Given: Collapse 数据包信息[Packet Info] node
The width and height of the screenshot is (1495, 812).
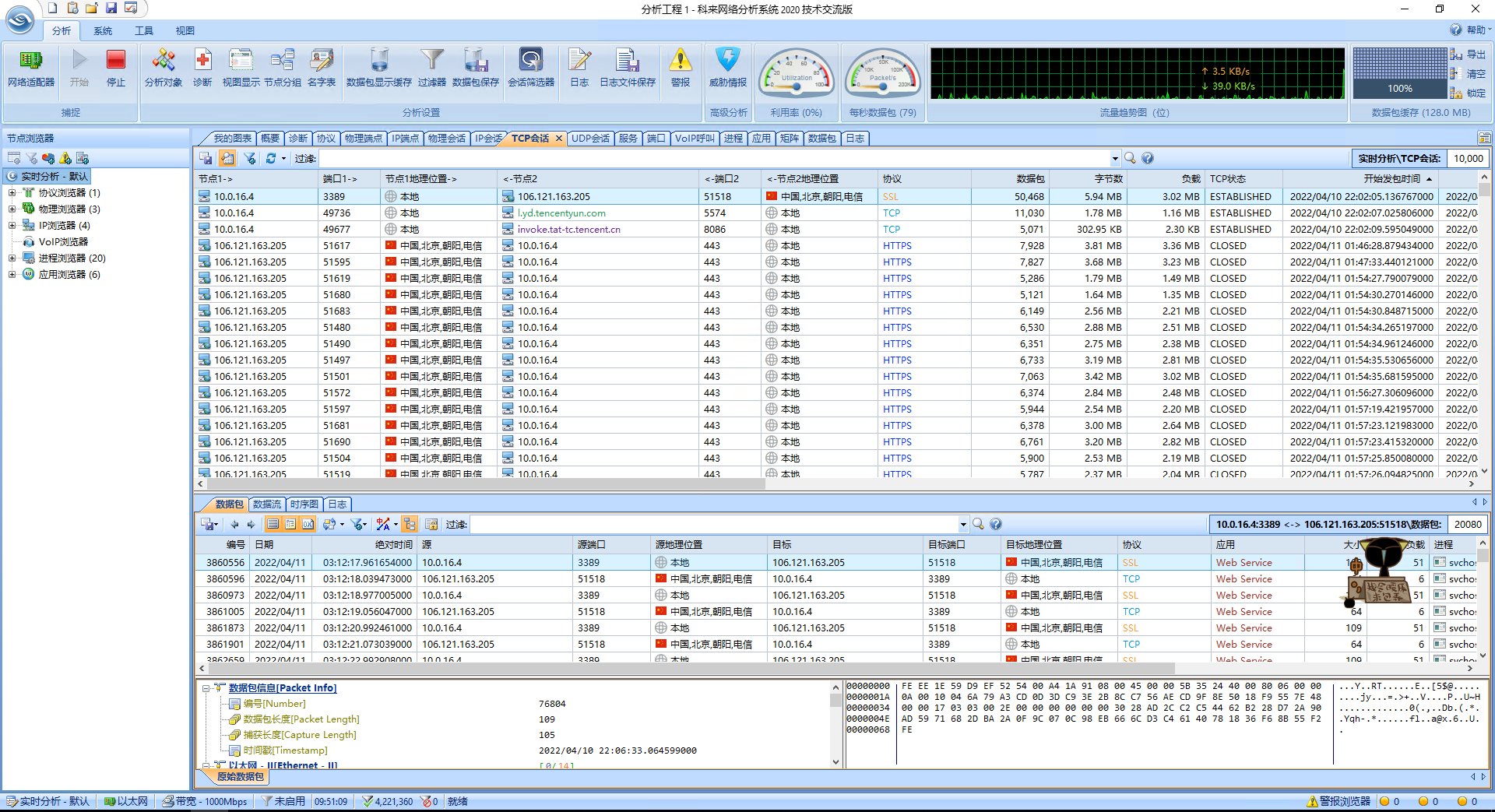Looking at the screenshot, I should click(206, 687).
